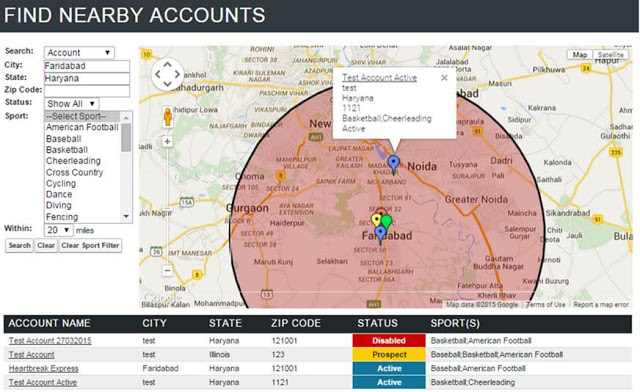Click the map zoom slider track
The height and width of the screenshot is (392, 640).
coord(167,206)
